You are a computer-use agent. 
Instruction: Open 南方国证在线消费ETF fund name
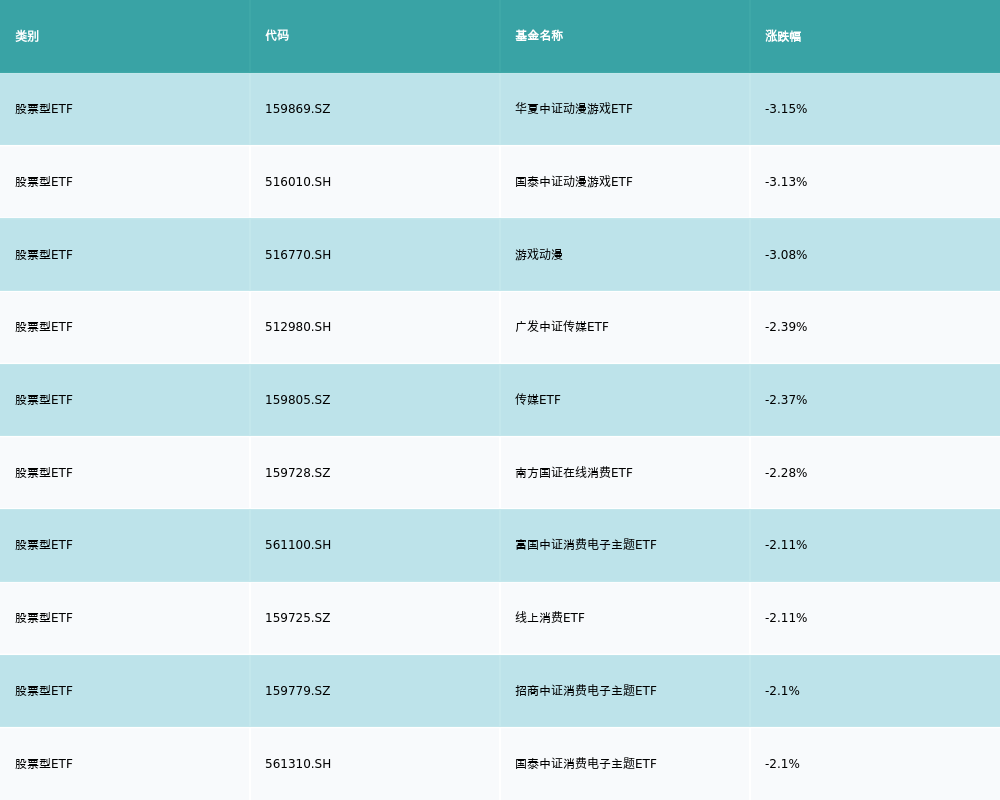573,473
